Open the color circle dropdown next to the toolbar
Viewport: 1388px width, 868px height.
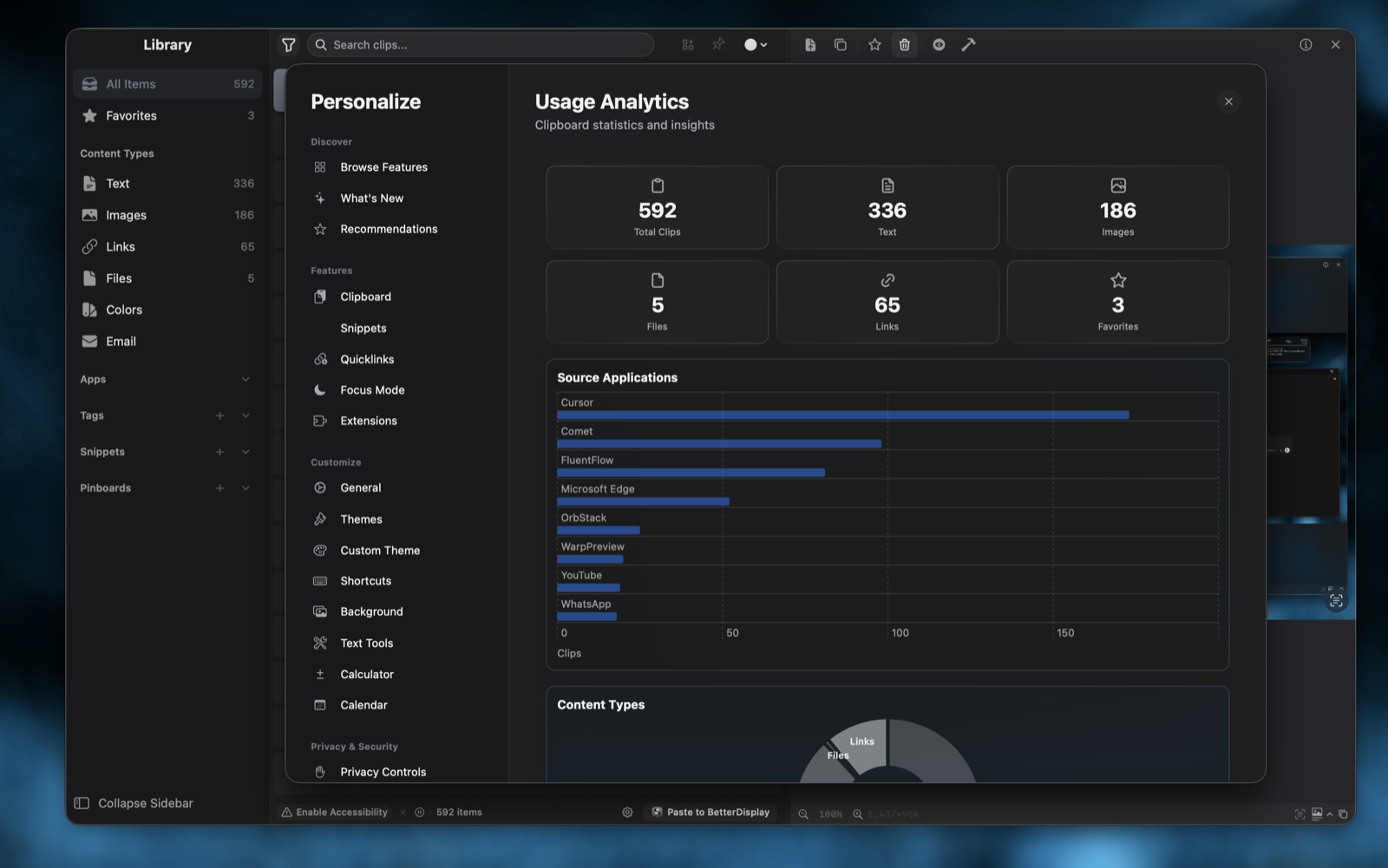[x=754, y=44]
